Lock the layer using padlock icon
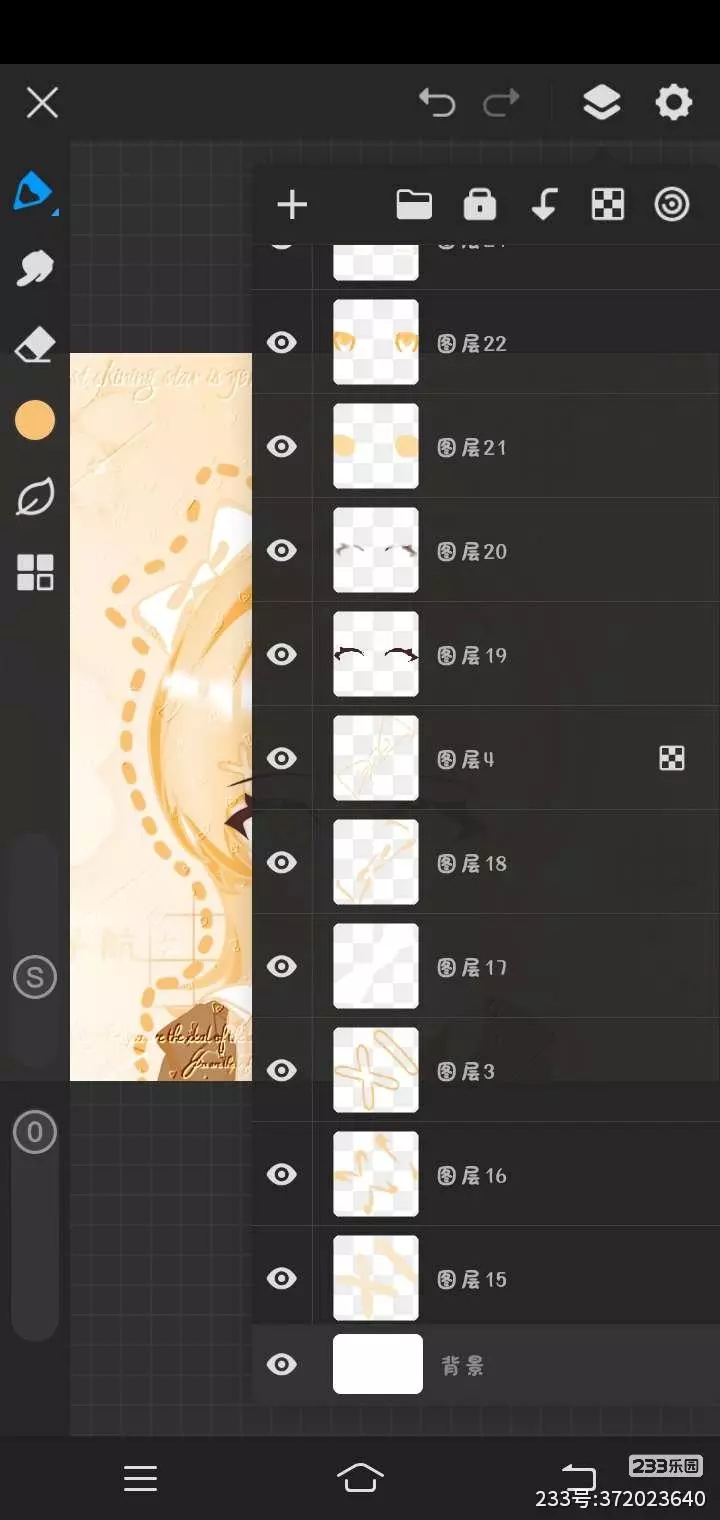 click(480, 205)
